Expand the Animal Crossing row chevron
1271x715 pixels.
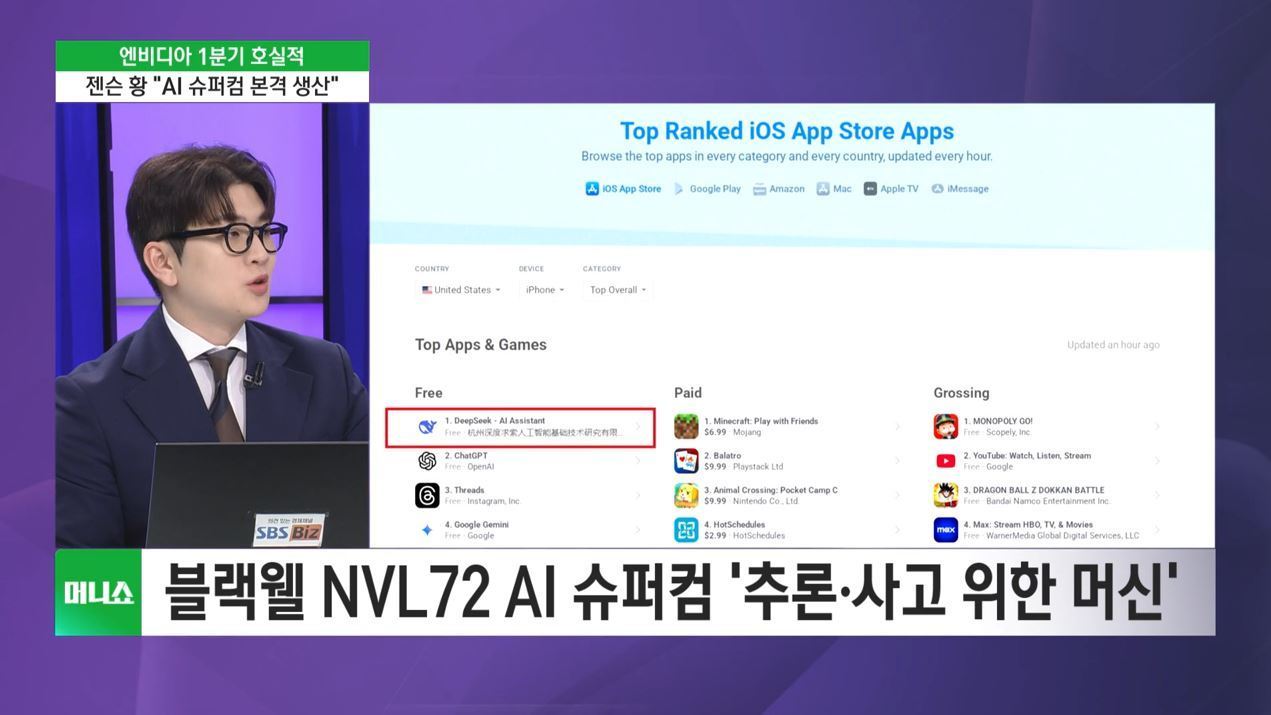click(897, 495)
